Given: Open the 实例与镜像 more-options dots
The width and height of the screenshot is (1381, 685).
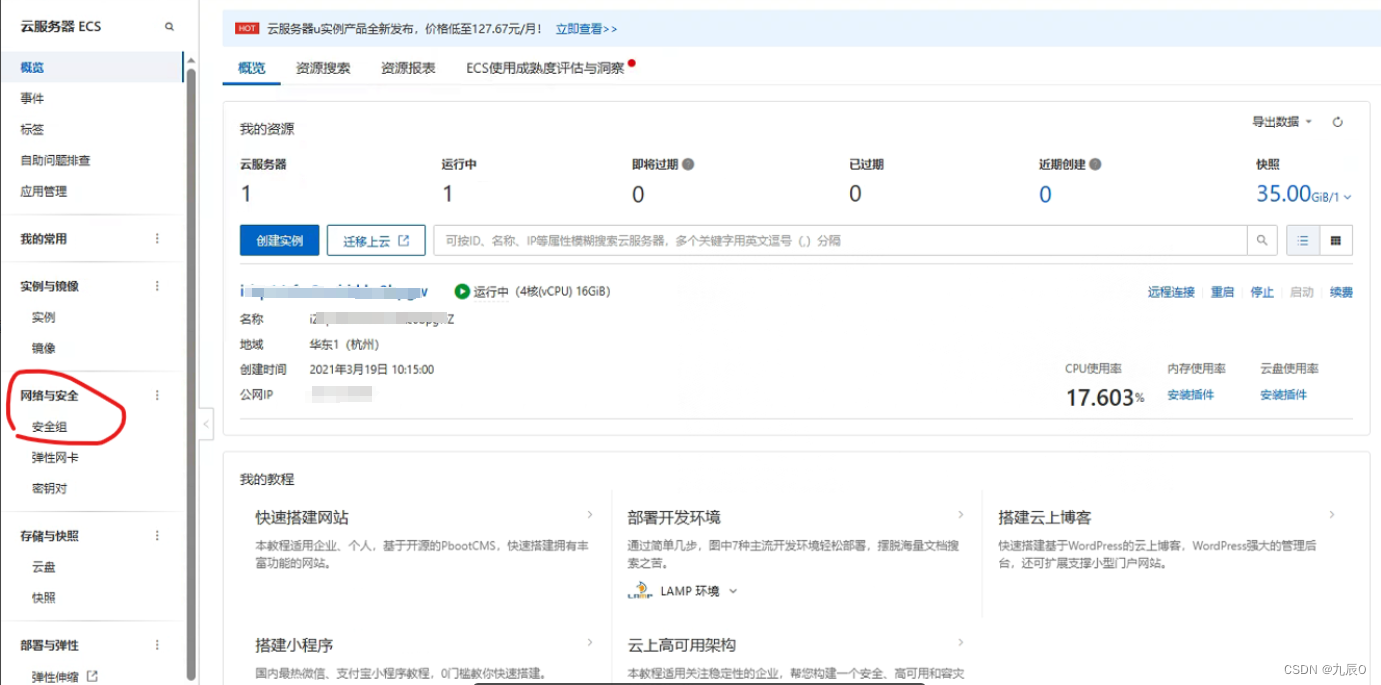Looking at the screenshot, I should click(x=157, y=286).
